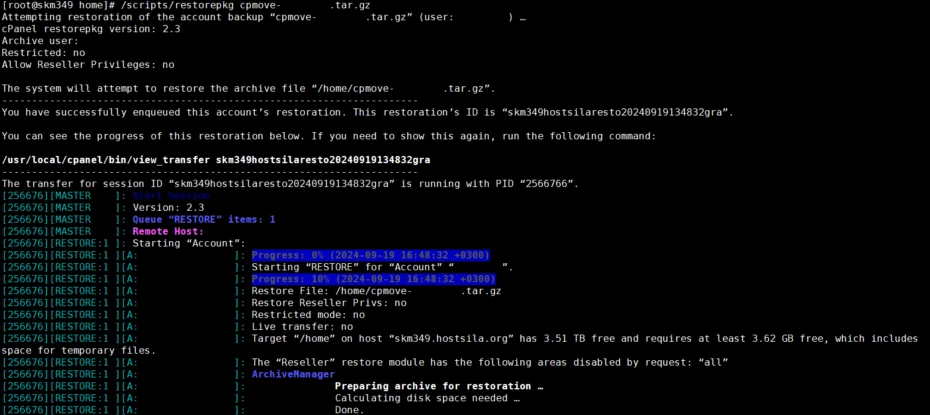Click the blue "ArchiveManager" text
930x415 pixels.
click(293, 374)
